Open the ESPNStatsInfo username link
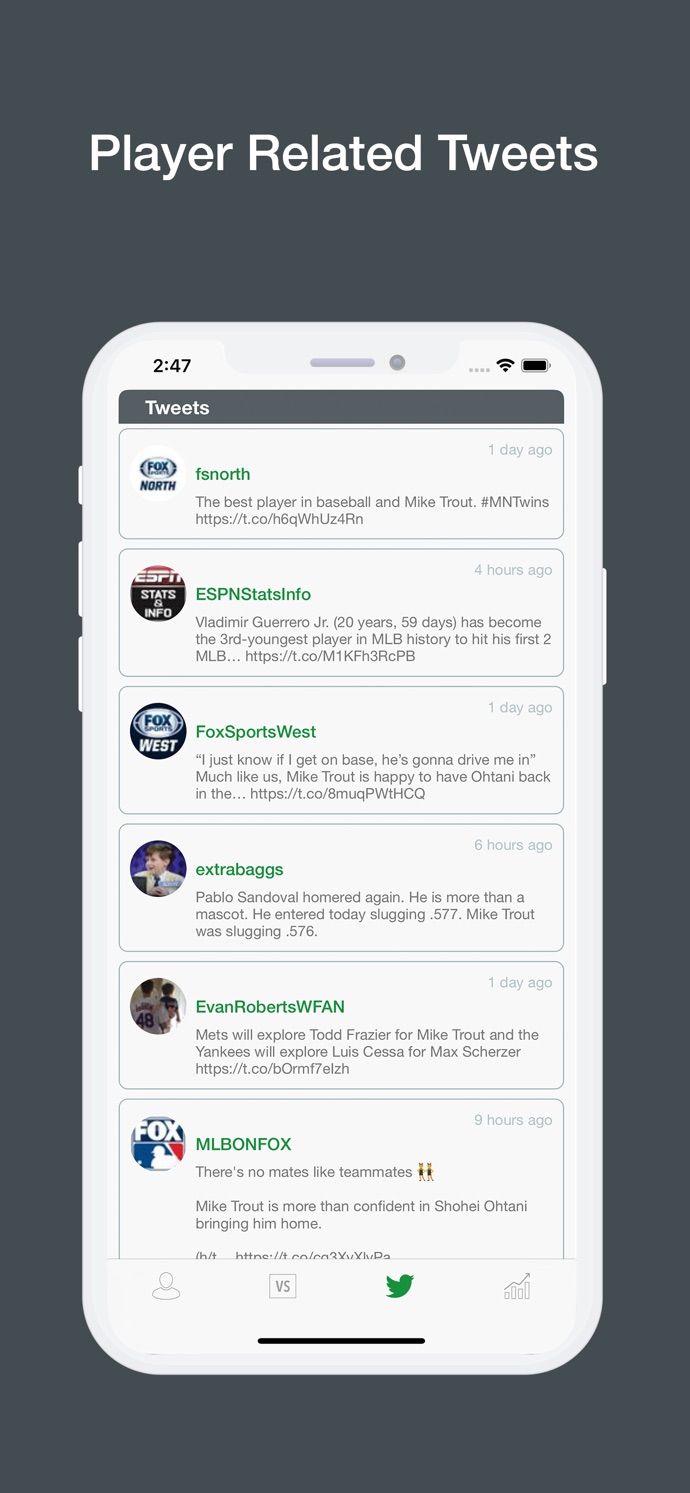Screen dimensions: 690x1493 tap(253, 594)
